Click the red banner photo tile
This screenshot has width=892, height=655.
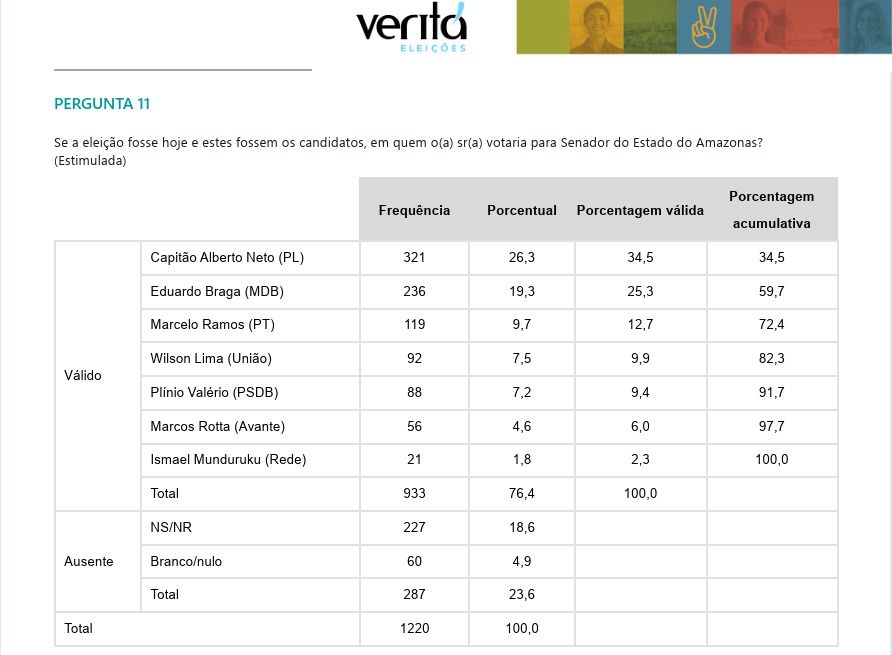click(784, 27)
